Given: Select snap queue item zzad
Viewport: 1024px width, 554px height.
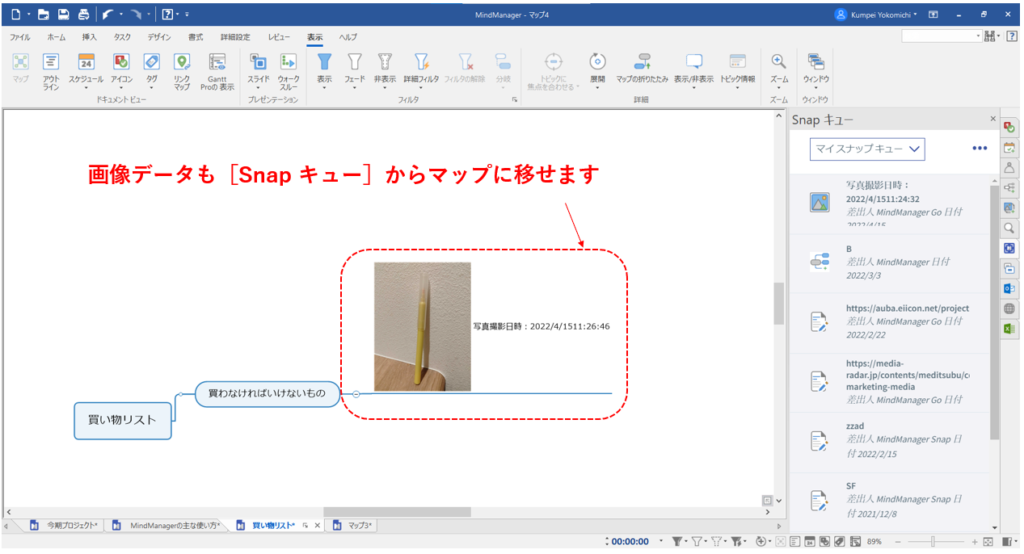Looking at the screenshot, I should [889, 440].
